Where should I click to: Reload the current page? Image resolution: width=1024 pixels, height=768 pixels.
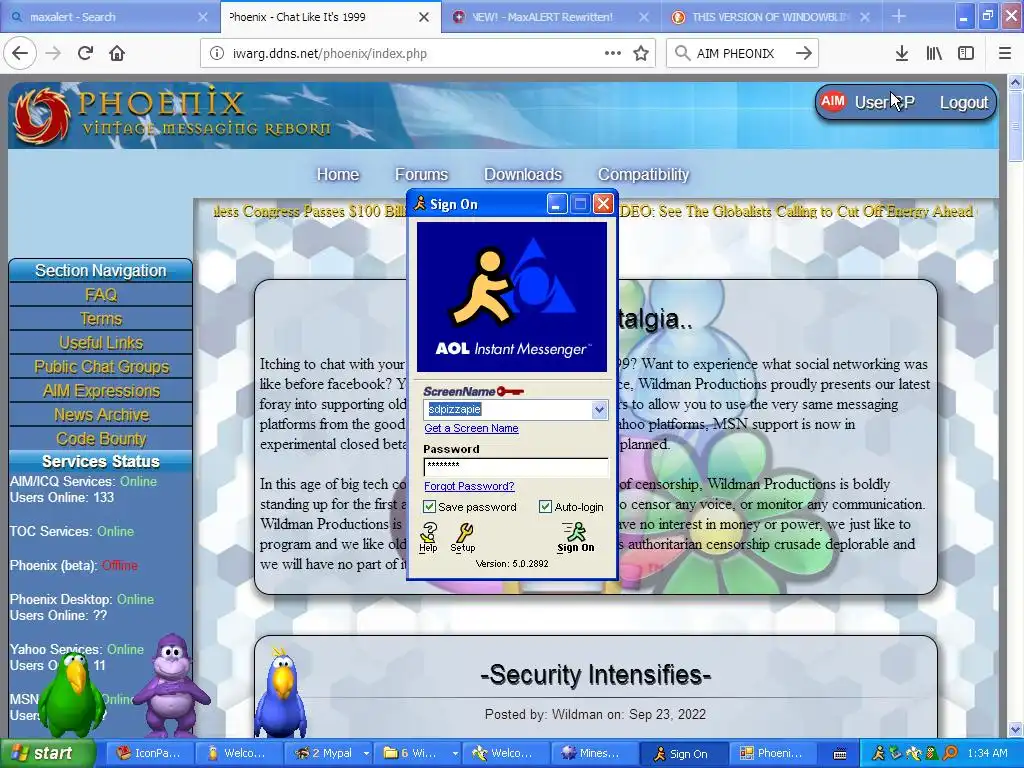pos(85,54)
